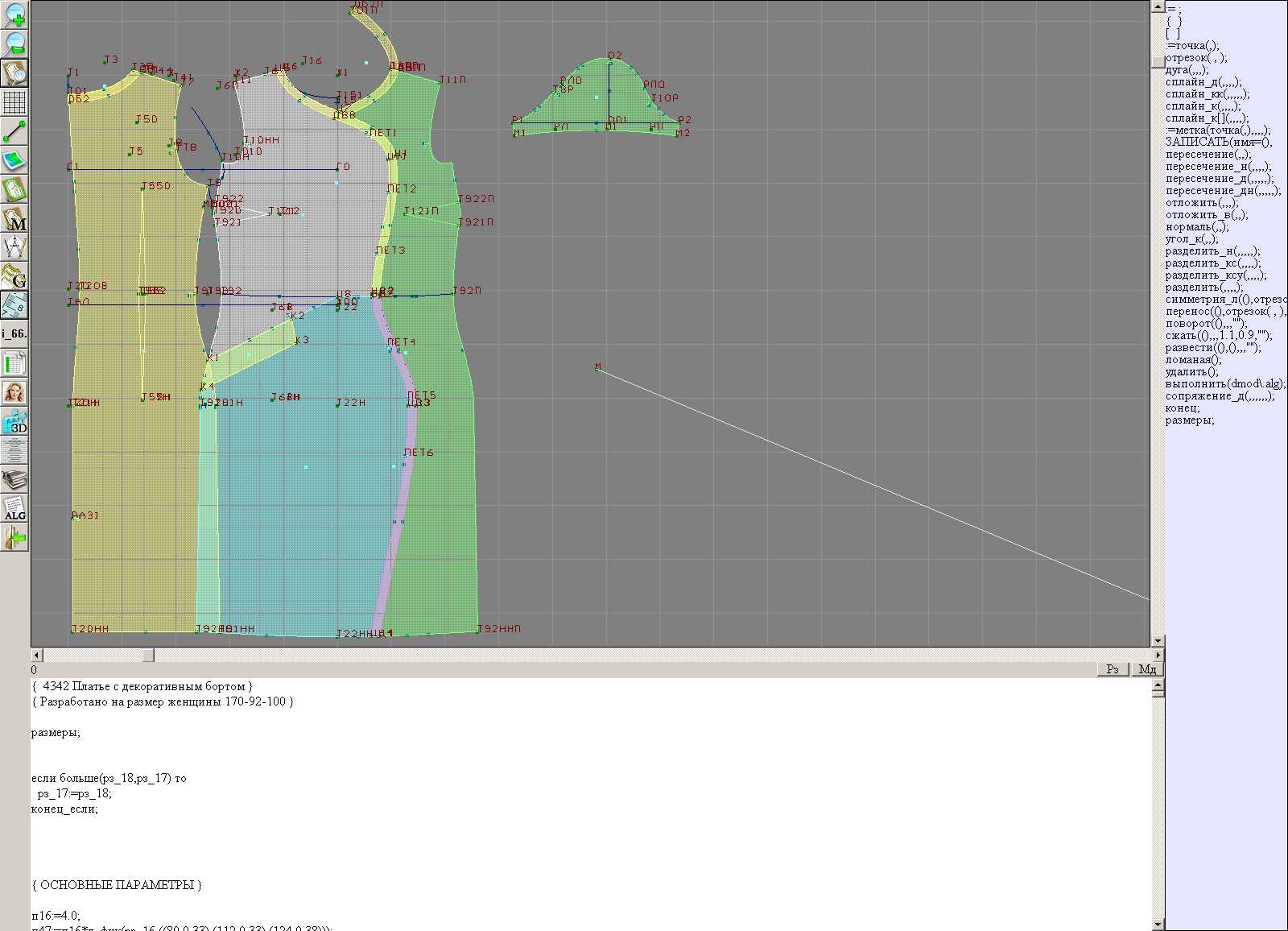Pick 'выполнить(dmod\.alg);' in the command list
This screenshot has height=931, width=1288.
coord(1225,384)
